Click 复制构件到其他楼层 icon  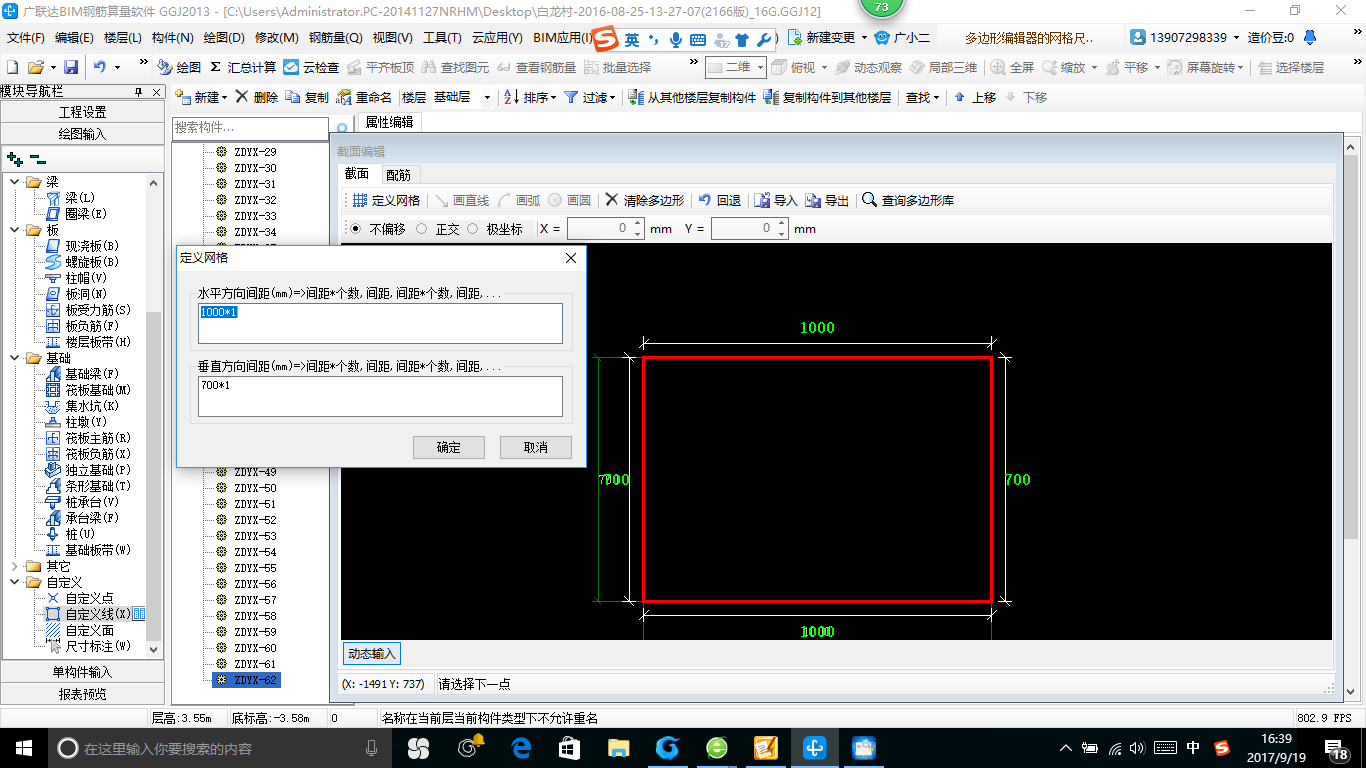point(827,97)
